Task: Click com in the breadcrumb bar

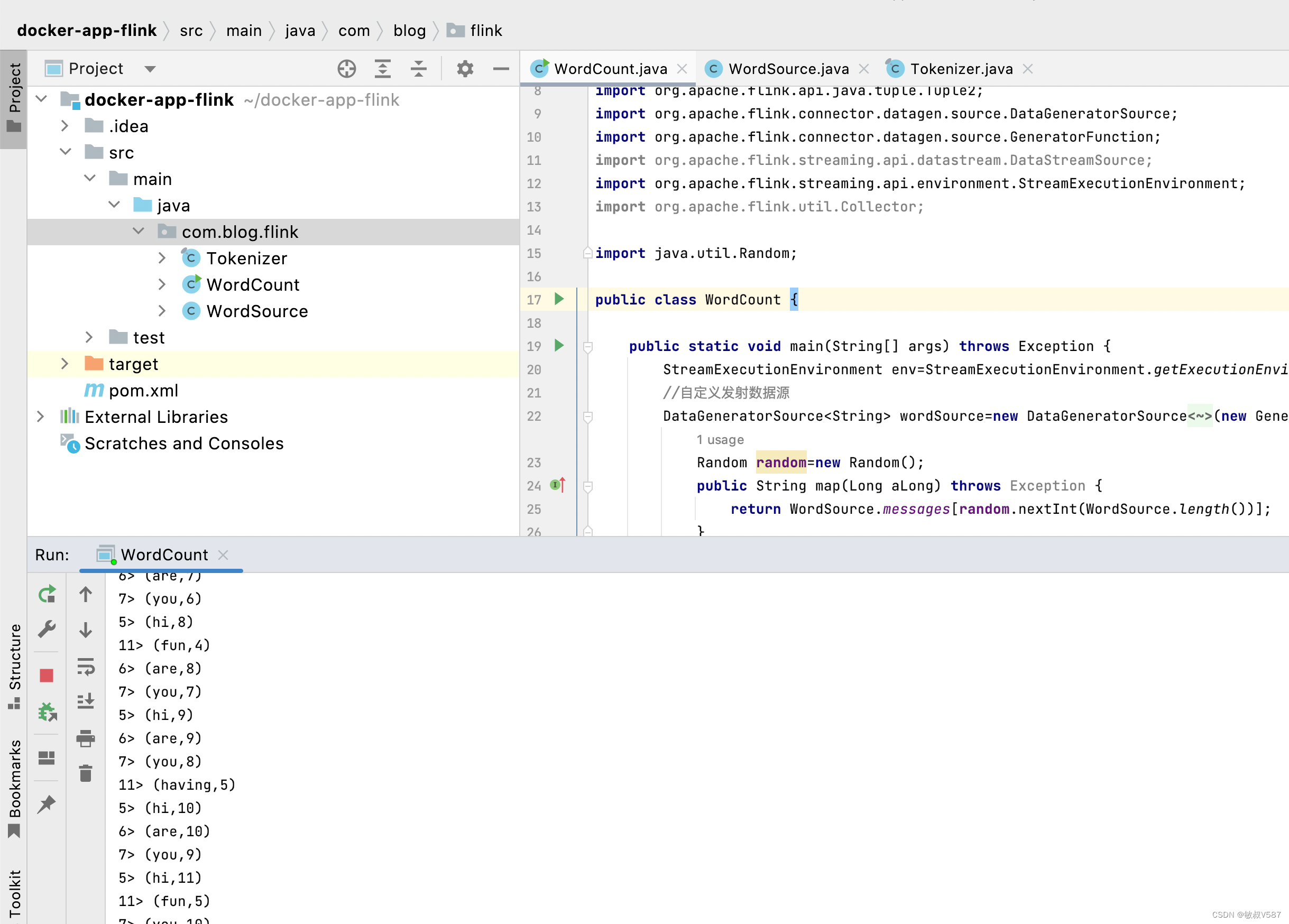Action: click(354, 31)
